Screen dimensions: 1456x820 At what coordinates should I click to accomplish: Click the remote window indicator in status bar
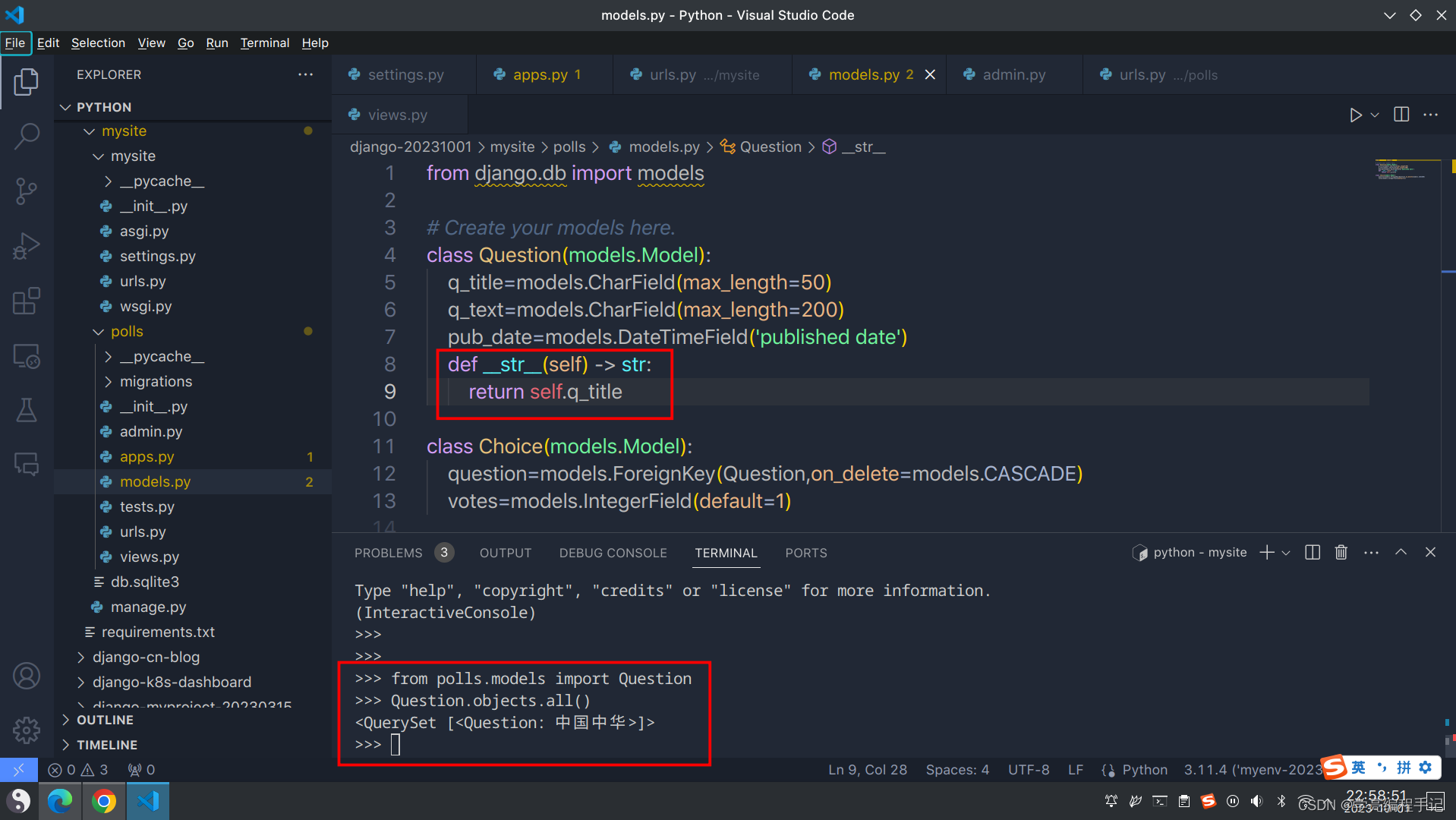tap(18, 770)
